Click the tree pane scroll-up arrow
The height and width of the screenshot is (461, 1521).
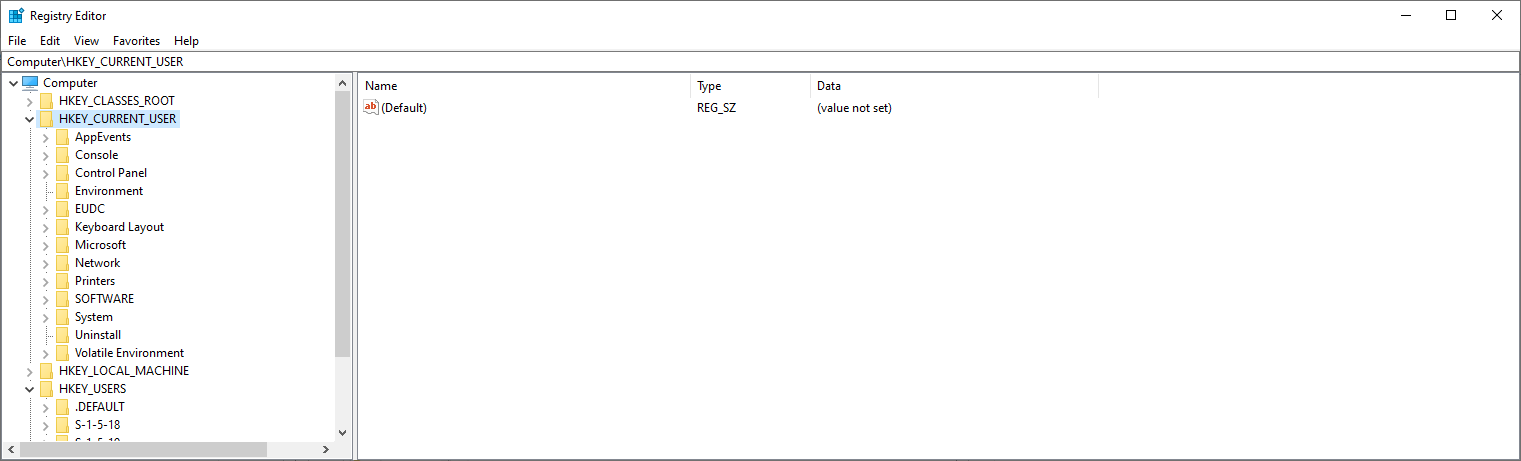[x=342, y=83]
